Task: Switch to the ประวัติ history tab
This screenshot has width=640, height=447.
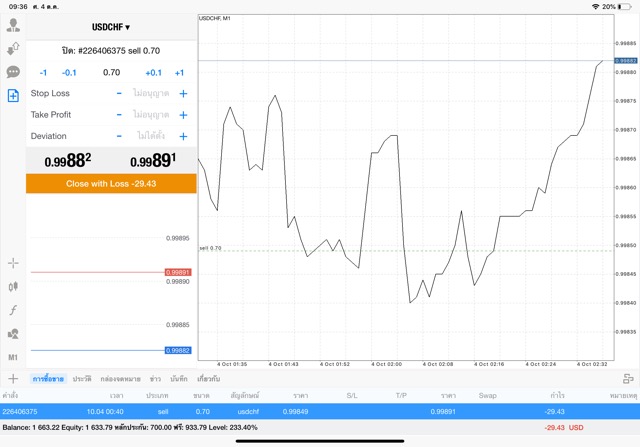Action: 82,379
